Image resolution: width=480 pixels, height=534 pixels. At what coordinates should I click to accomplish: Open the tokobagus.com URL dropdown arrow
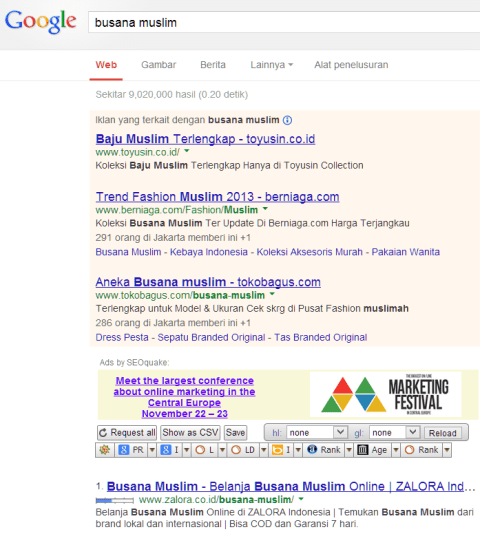[272, 294]
